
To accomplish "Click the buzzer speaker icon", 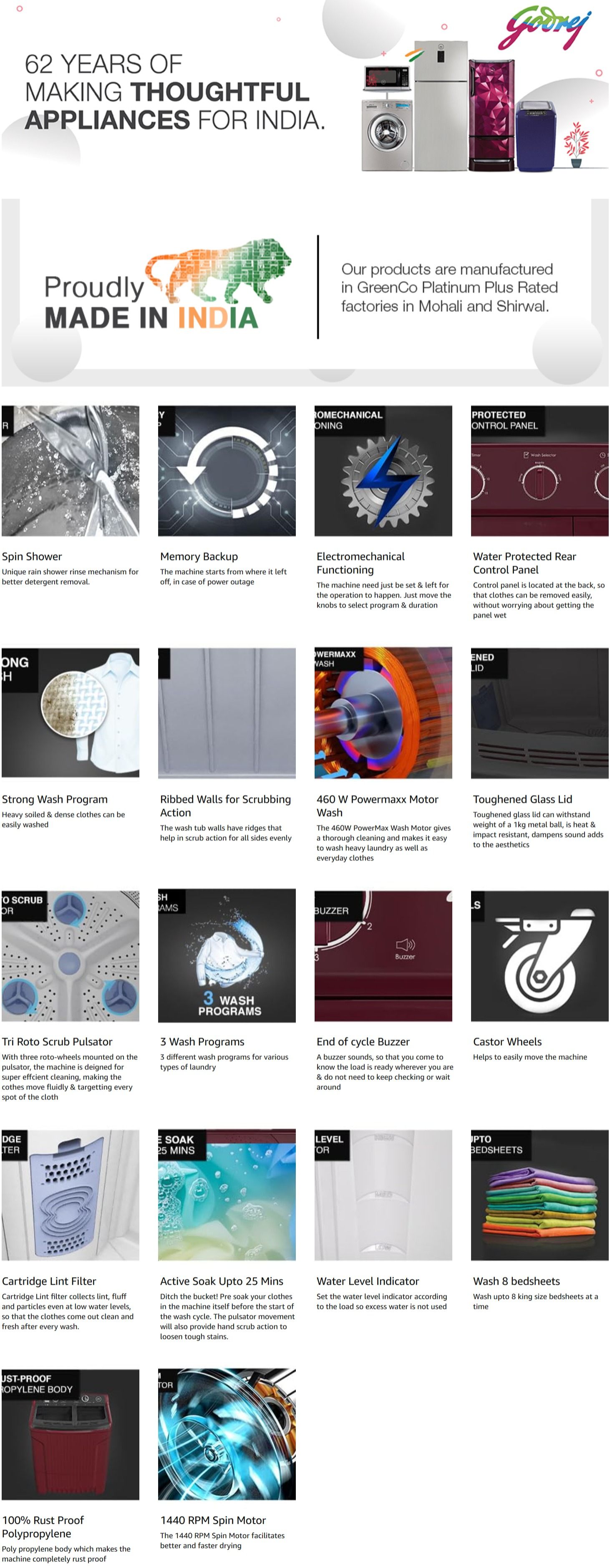I will pos(406,948).
